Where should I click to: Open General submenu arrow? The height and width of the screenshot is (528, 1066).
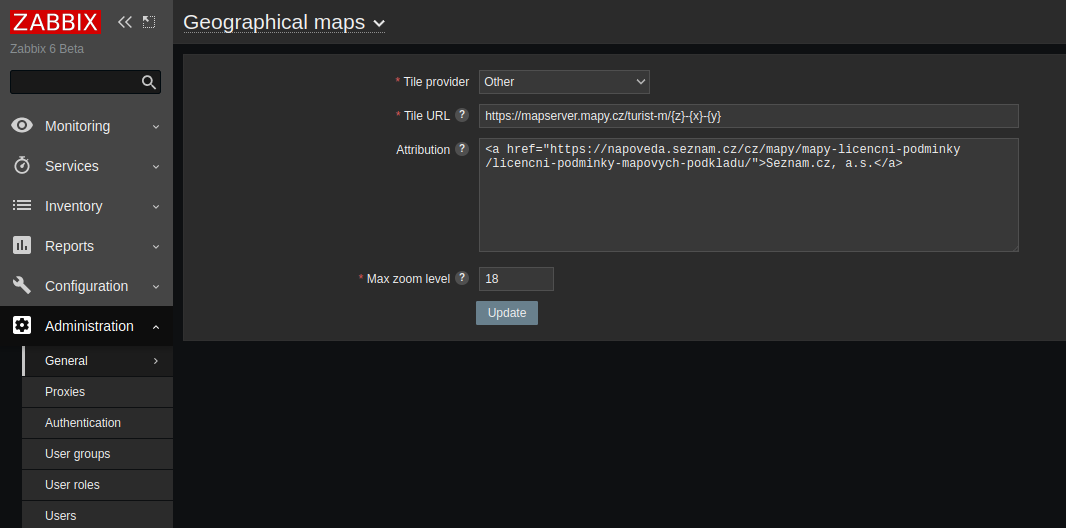[x=156, y=361]
